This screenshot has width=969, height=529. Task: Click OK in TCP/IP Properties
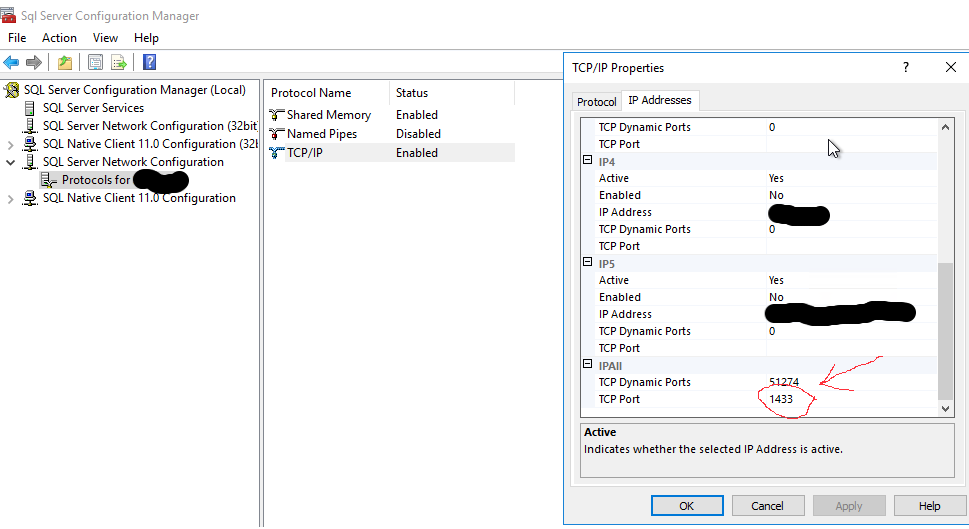coord(687,506)
